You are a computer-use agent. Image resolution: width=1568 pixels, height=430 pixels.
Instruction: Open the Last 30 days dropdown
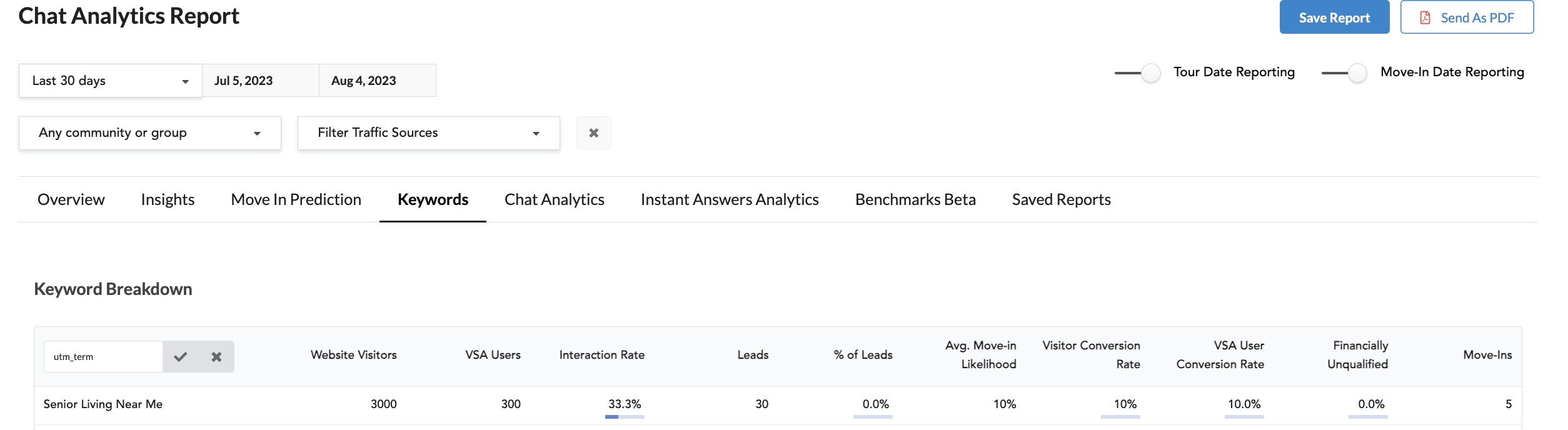click(110, 81)
